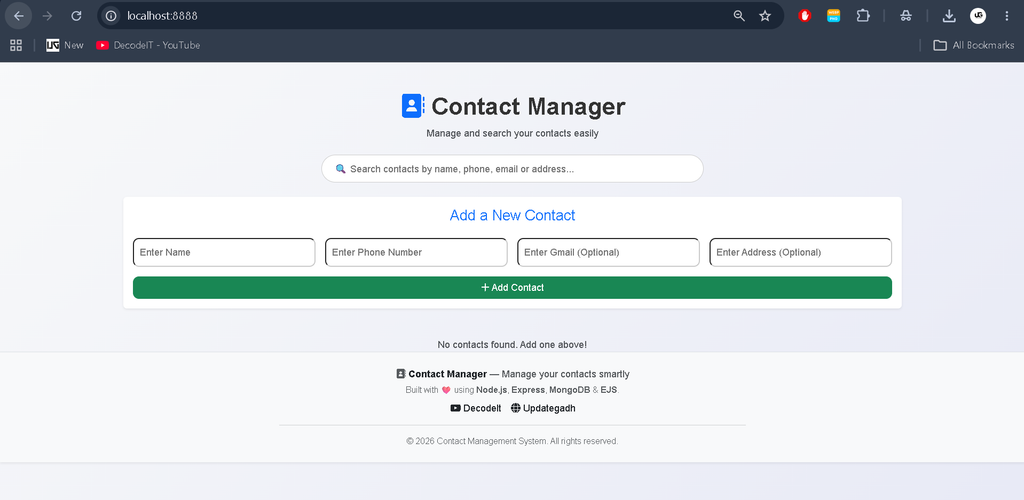Click the browser back arrow
1024x500 pixels.
[18, 16]
